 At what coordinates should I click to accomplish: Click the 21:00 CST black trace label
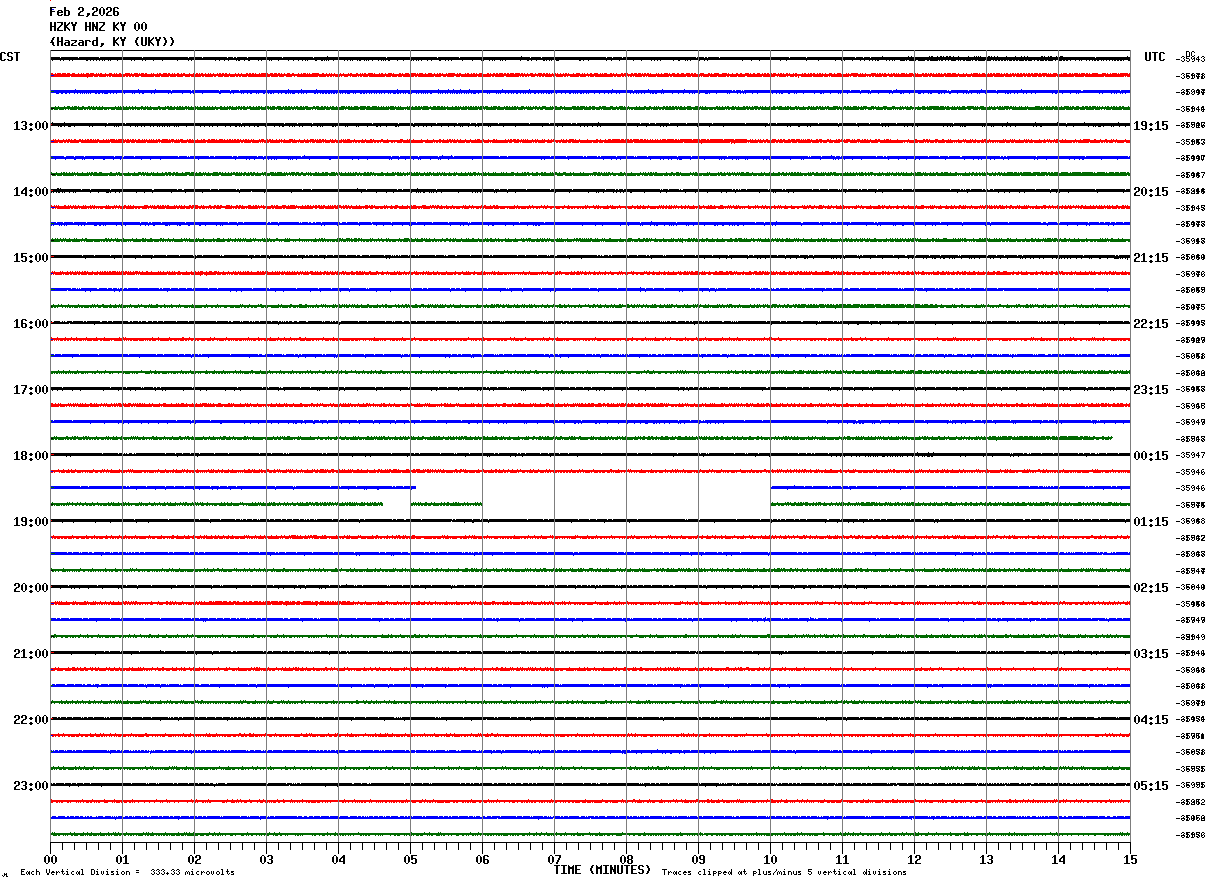(x=30, y=654)
